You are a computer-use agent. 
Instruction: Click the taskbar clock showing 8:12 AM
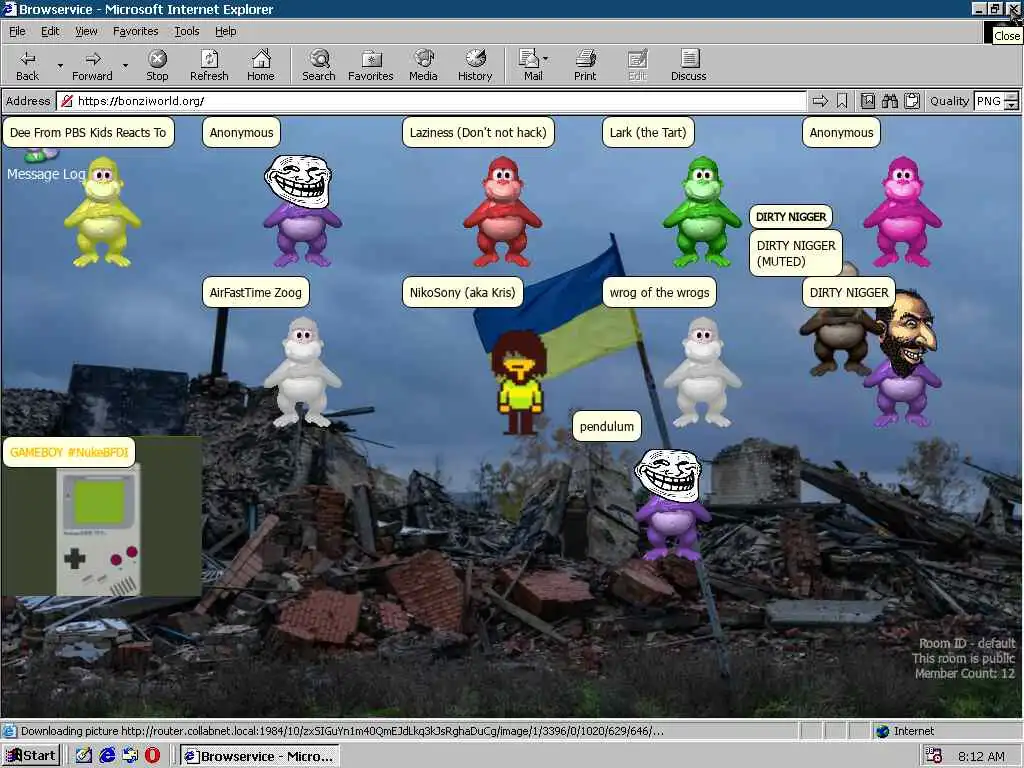982,756
